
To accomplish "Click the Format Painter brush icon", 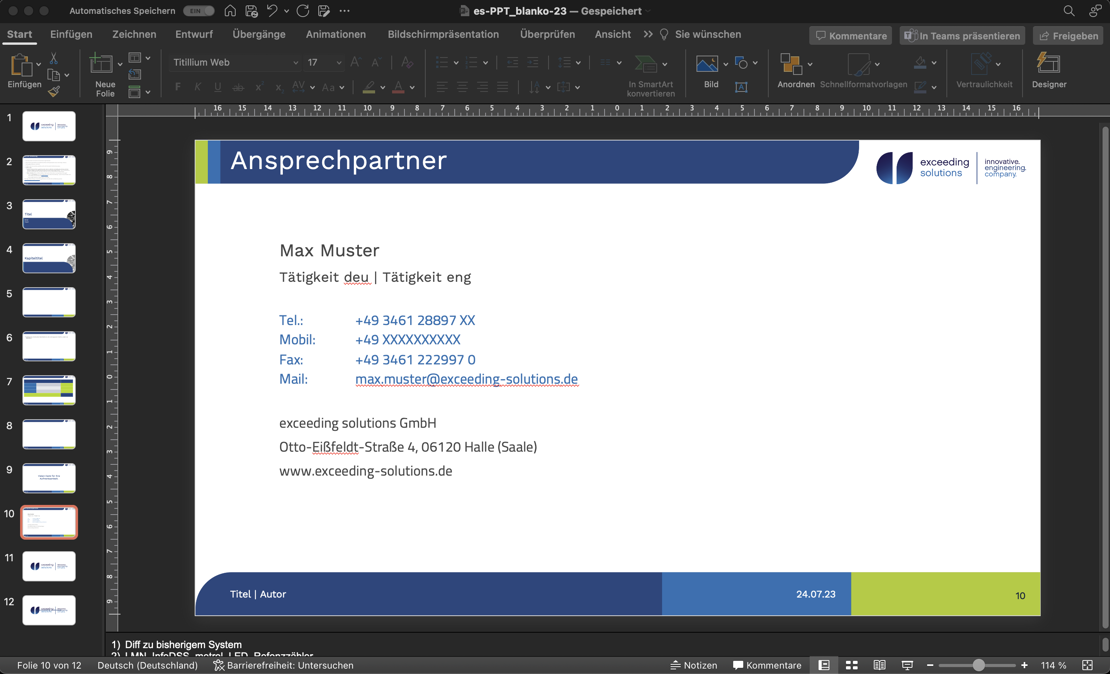I will (x=54, y=92).
